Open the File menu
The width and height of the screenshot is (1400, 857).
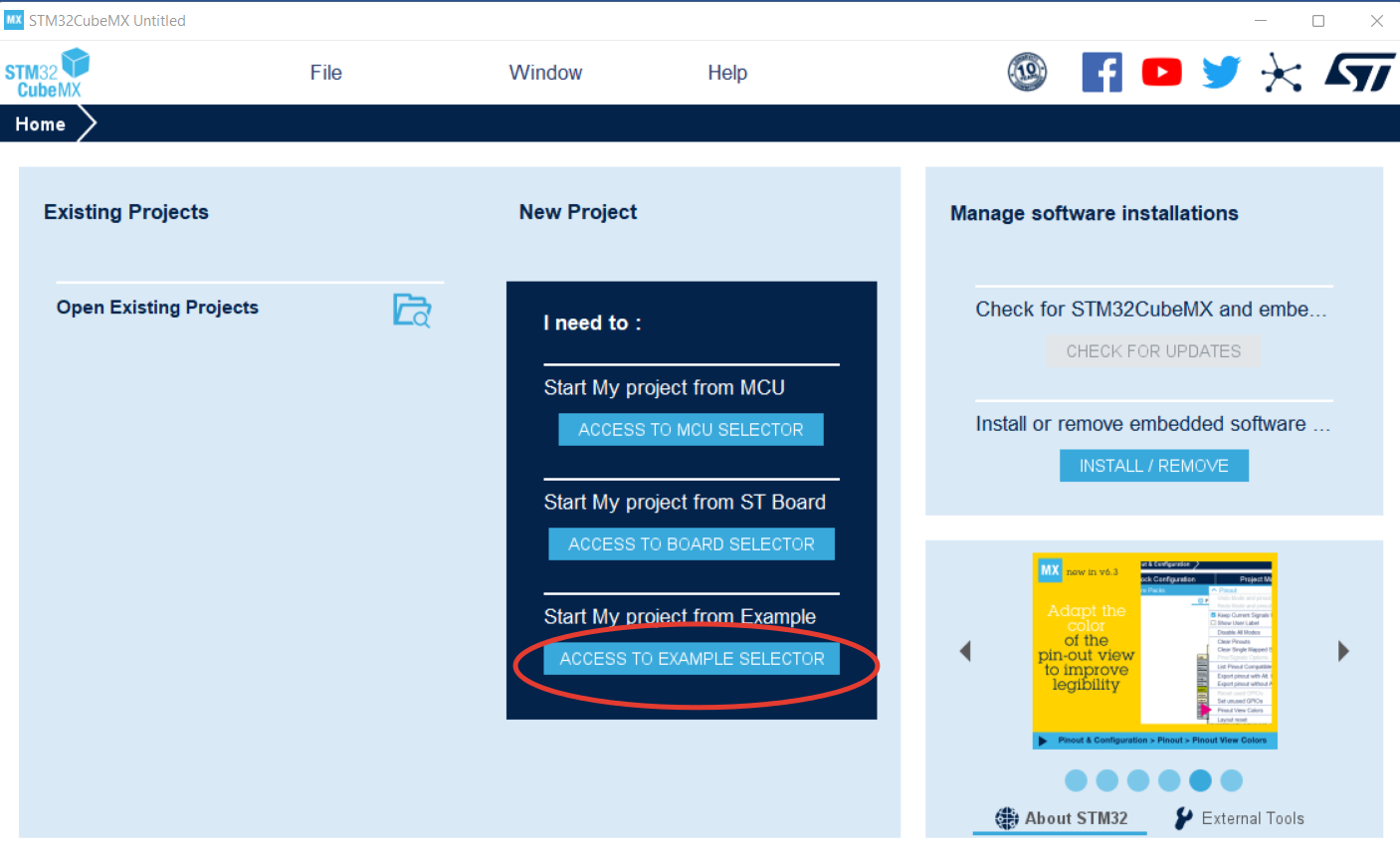[325, 73]
